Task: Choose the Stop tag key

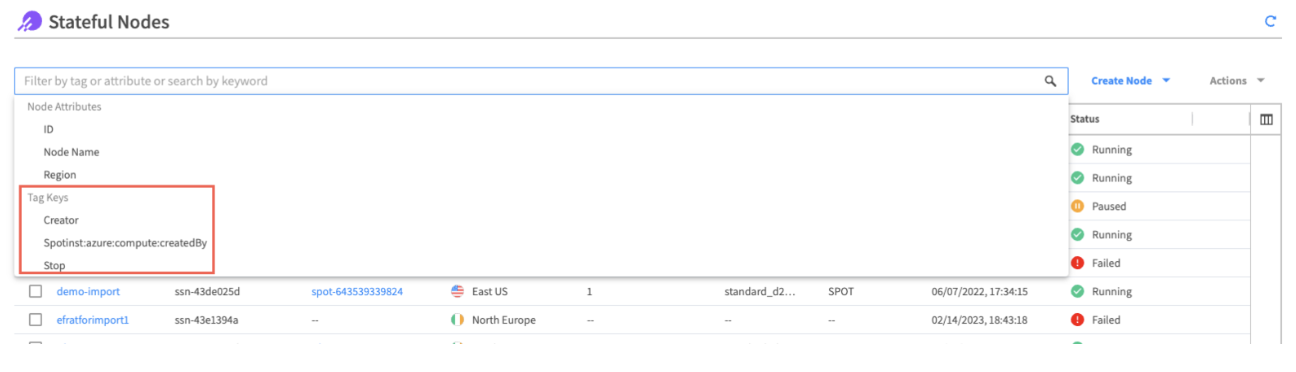Action: 54,266
